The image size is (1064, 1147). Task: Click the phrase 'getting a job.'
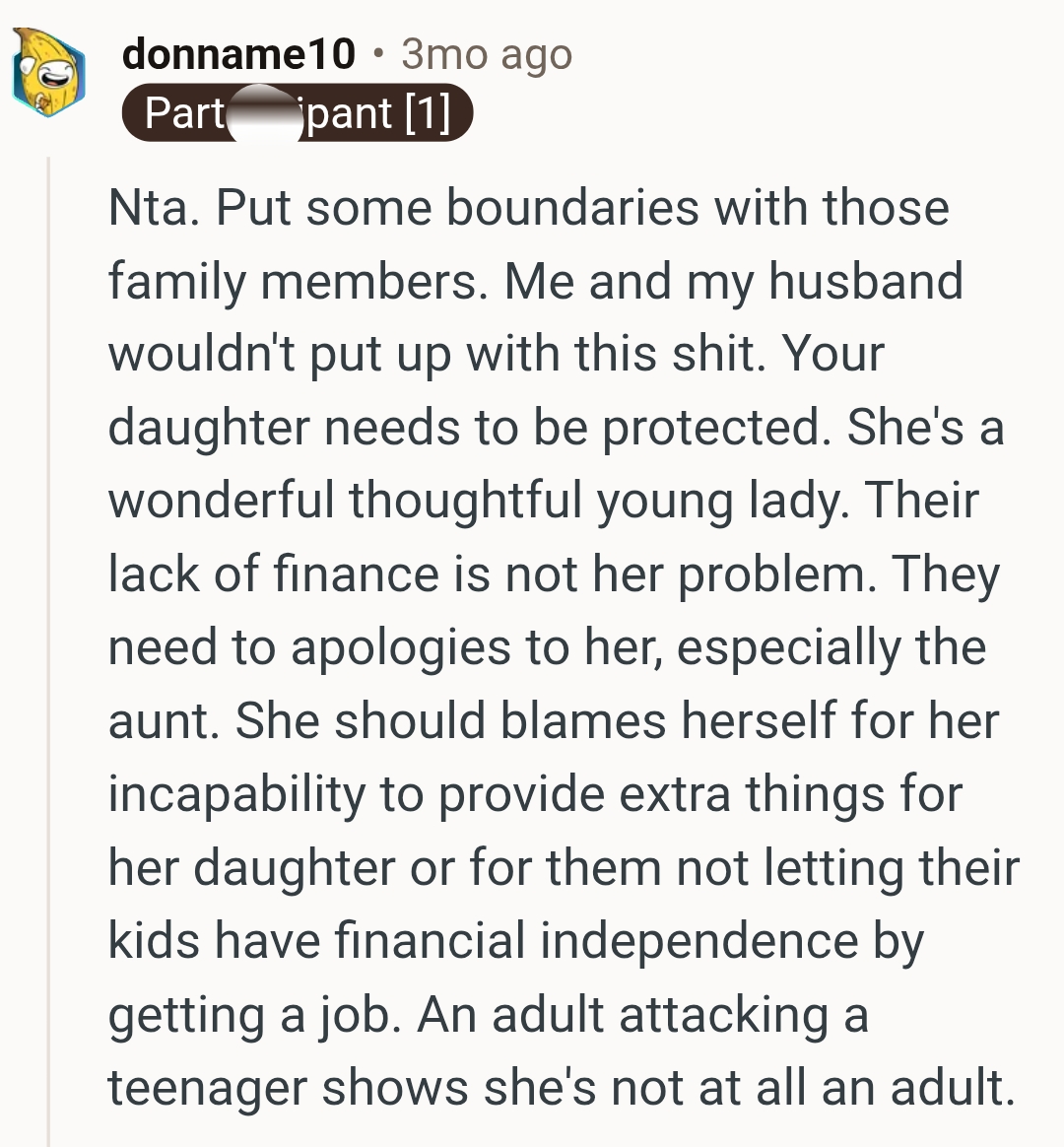(x=255, y=1015)
